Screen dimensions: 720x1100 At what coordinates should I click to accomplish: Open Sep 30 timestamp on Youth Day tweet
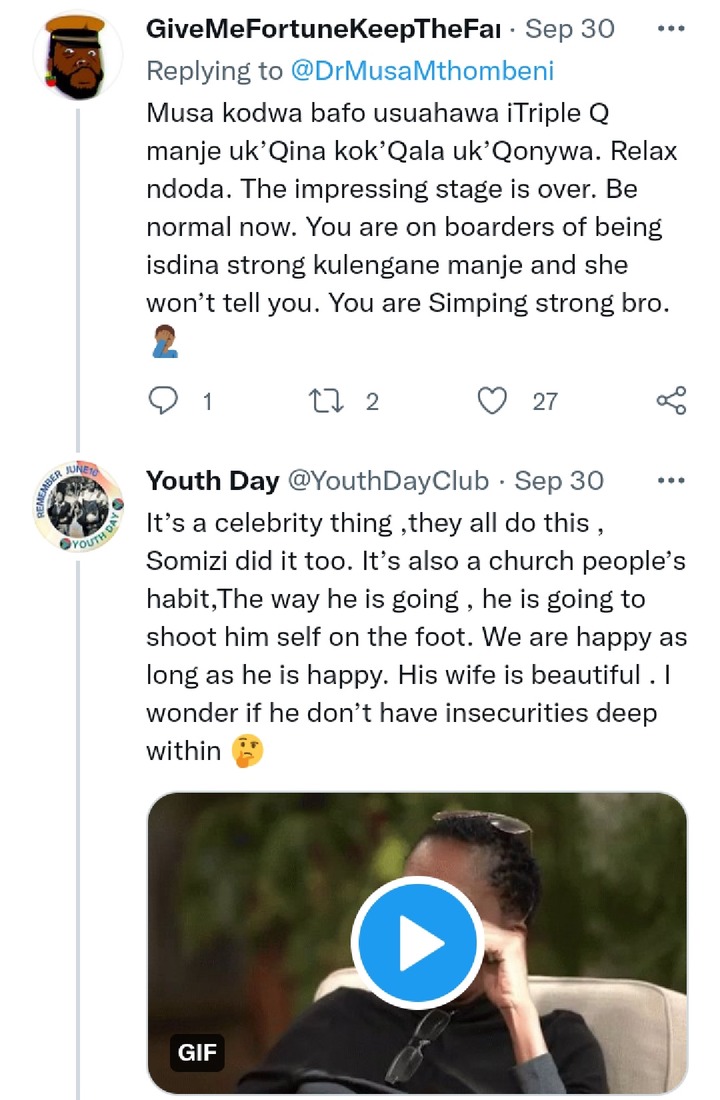(x=559, y=481)
